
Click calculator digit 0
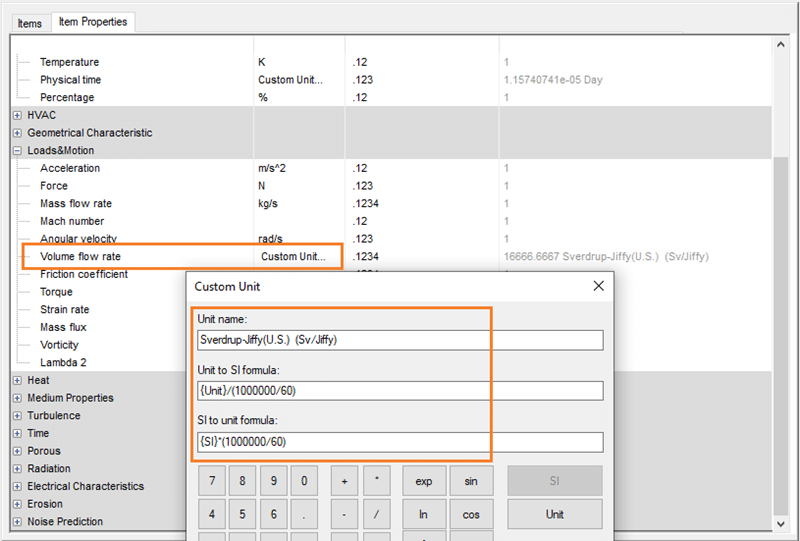(x=304, y=481)
